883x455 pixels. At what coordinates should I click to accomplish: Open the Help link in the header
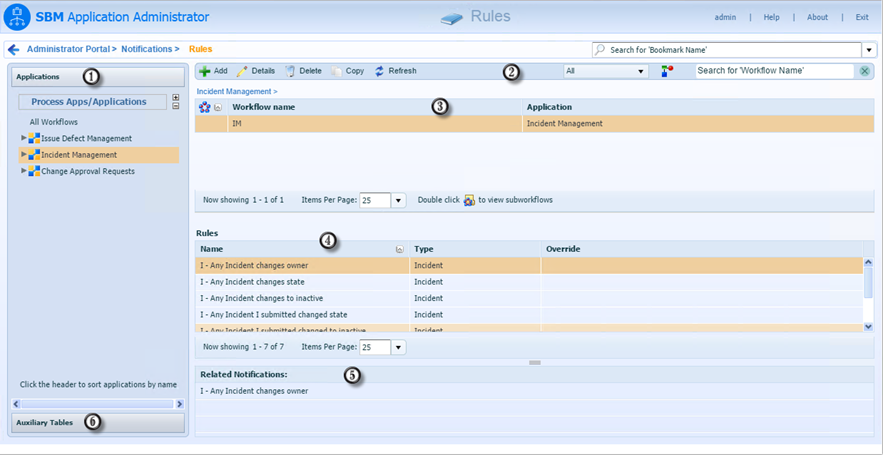click(x=771, y=17)
